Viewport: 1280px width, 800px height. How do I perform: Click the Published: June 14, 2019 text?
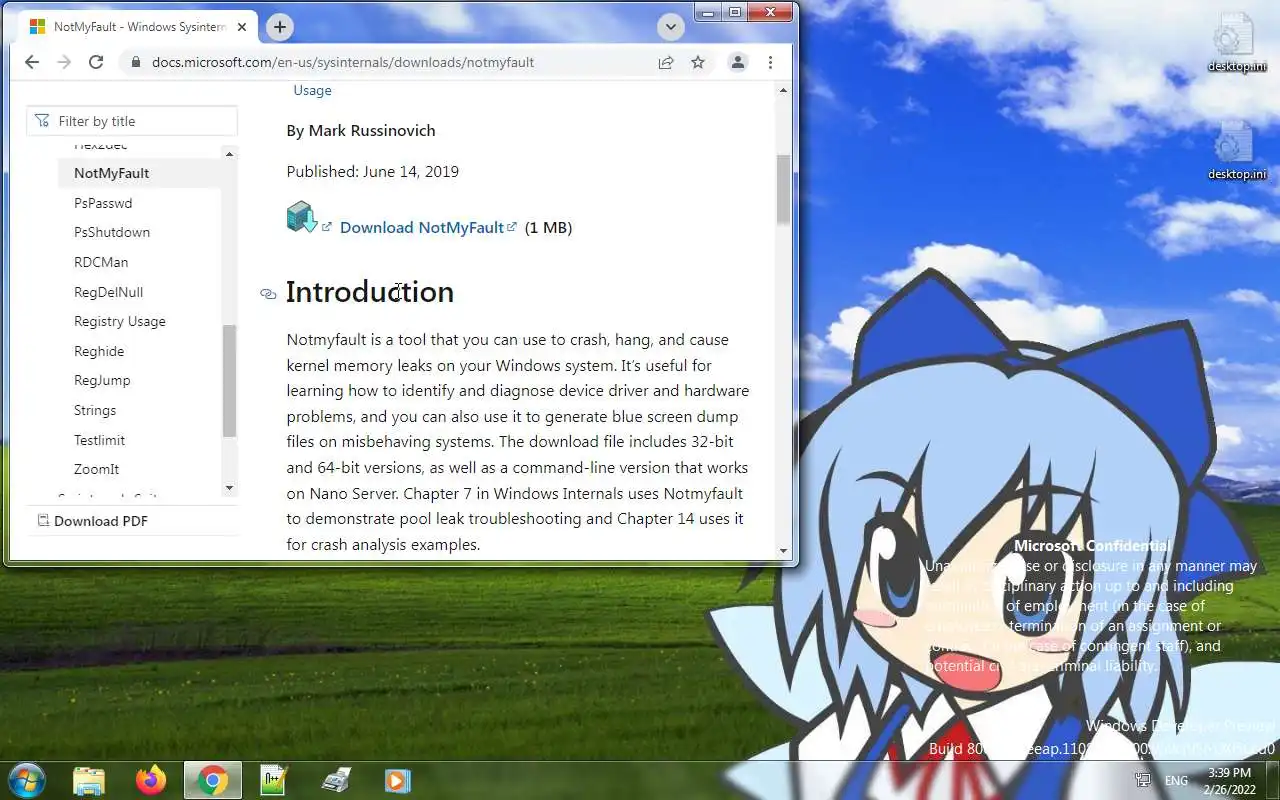click(x=373, y=171)
